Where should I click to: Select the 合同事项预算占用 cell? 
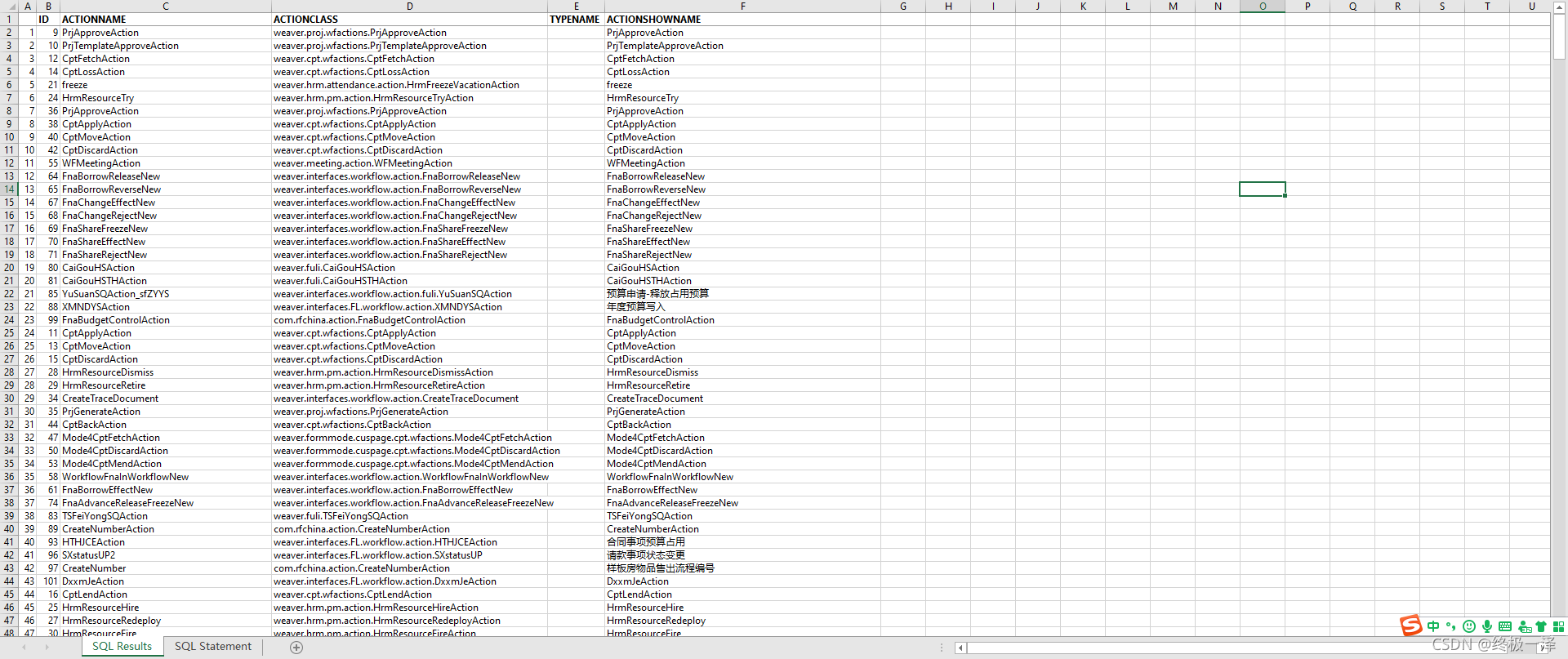click(x=742, y=542)
